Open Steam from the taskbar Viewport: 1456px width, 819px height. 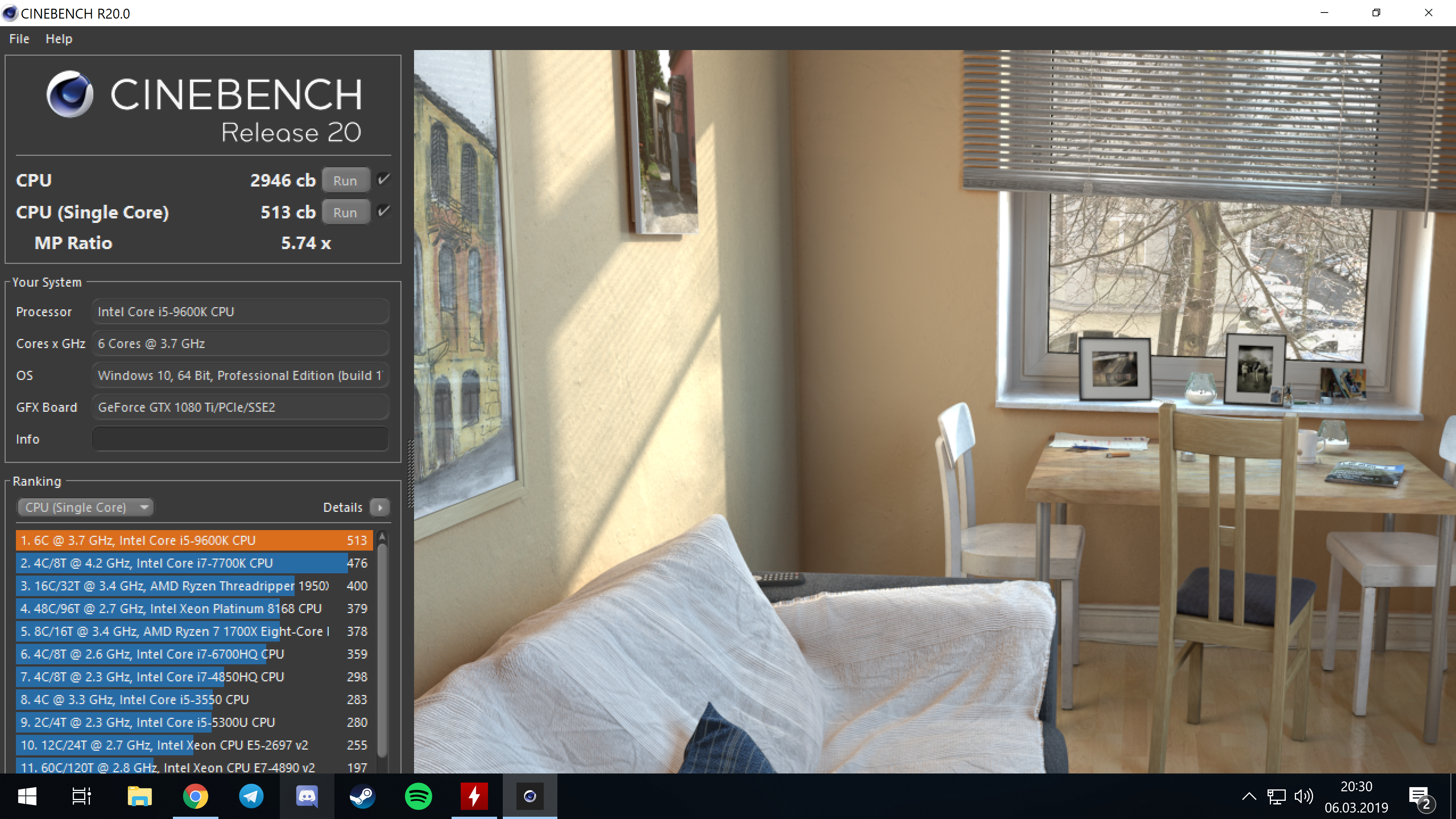click(x=362, y=796)
